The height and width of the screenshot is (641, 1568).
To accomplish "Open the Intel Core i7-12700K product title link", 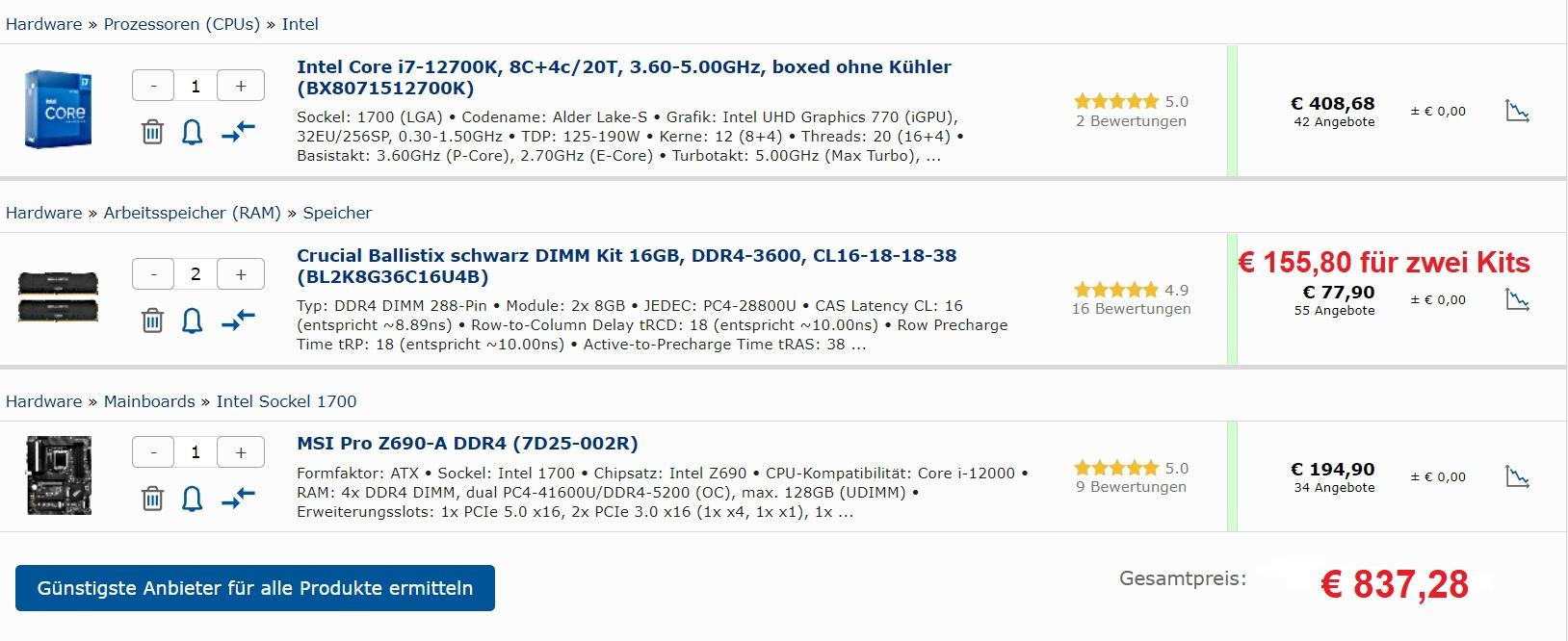I will click(x=624, y=77).
